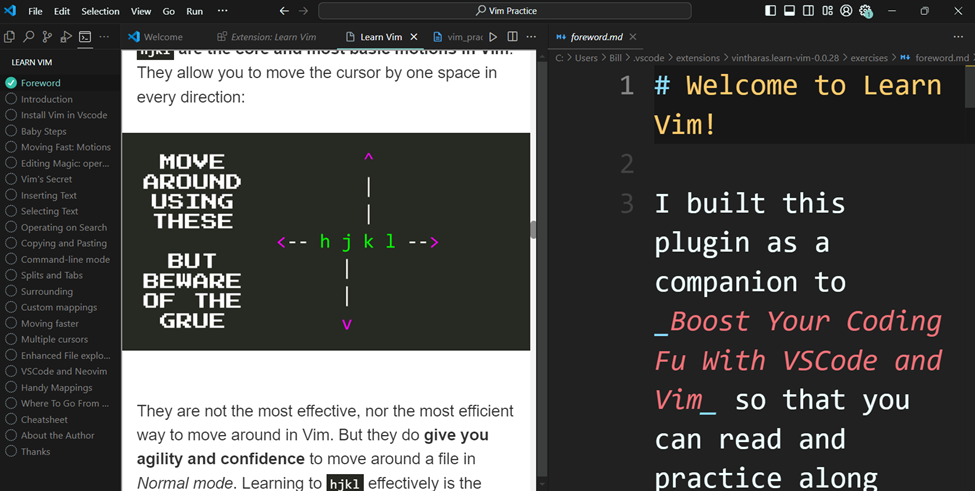Expand the vintharas.learn-vim-0.0.28 breadcrumb
This screenshot has height=491, width=975.
point(785,58)
